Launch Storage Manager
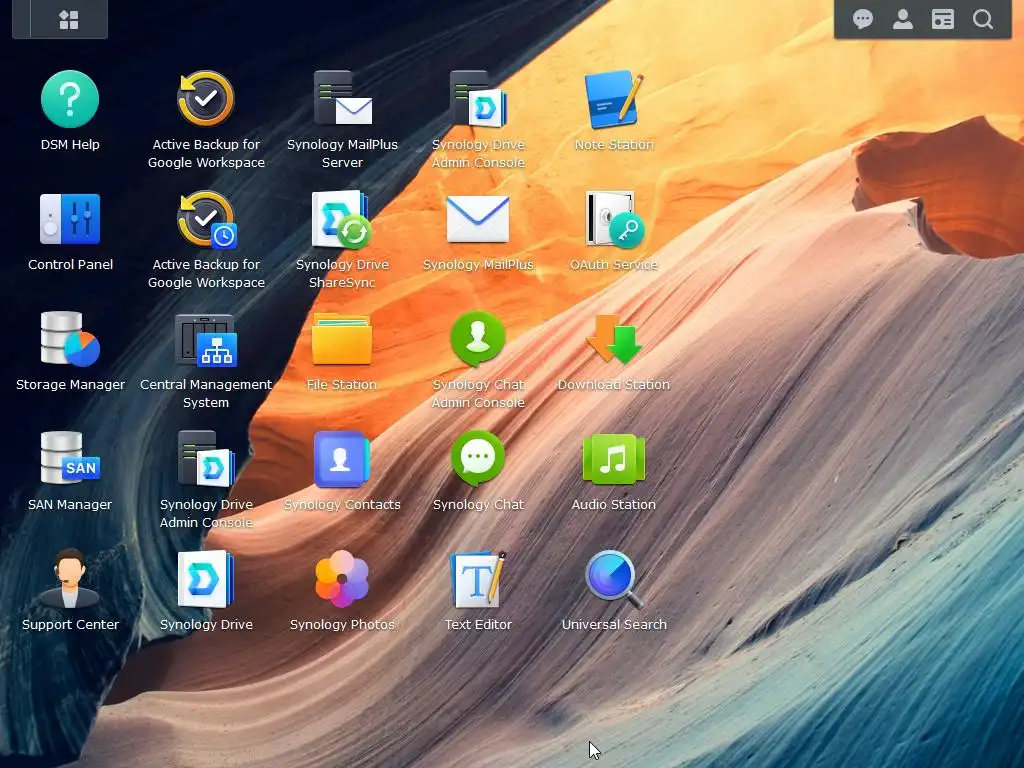This screenshot has width=1024, height=768. coord(70,338)
